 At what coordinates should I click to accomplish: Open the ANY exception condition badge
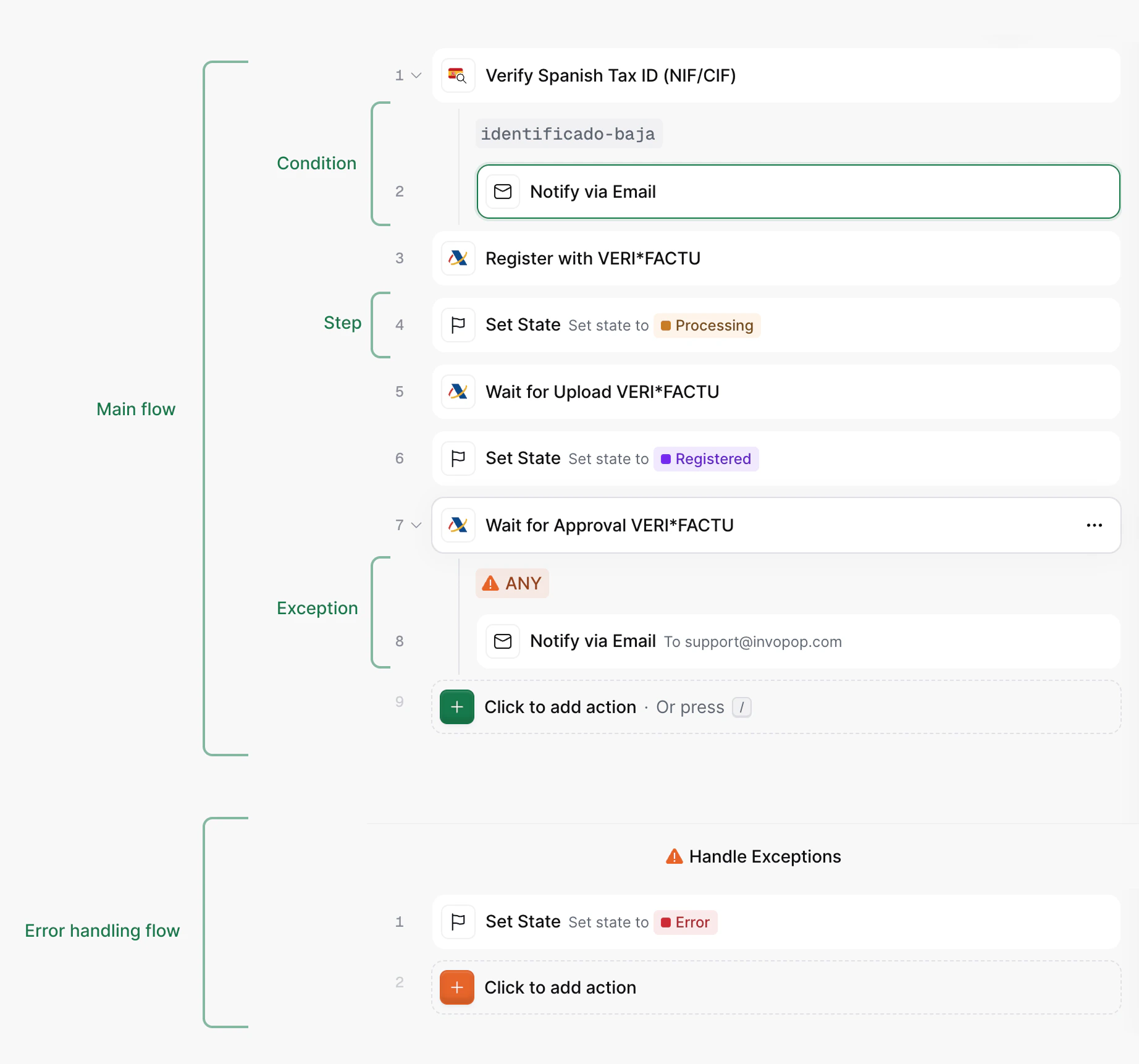[x=512, y=583]
